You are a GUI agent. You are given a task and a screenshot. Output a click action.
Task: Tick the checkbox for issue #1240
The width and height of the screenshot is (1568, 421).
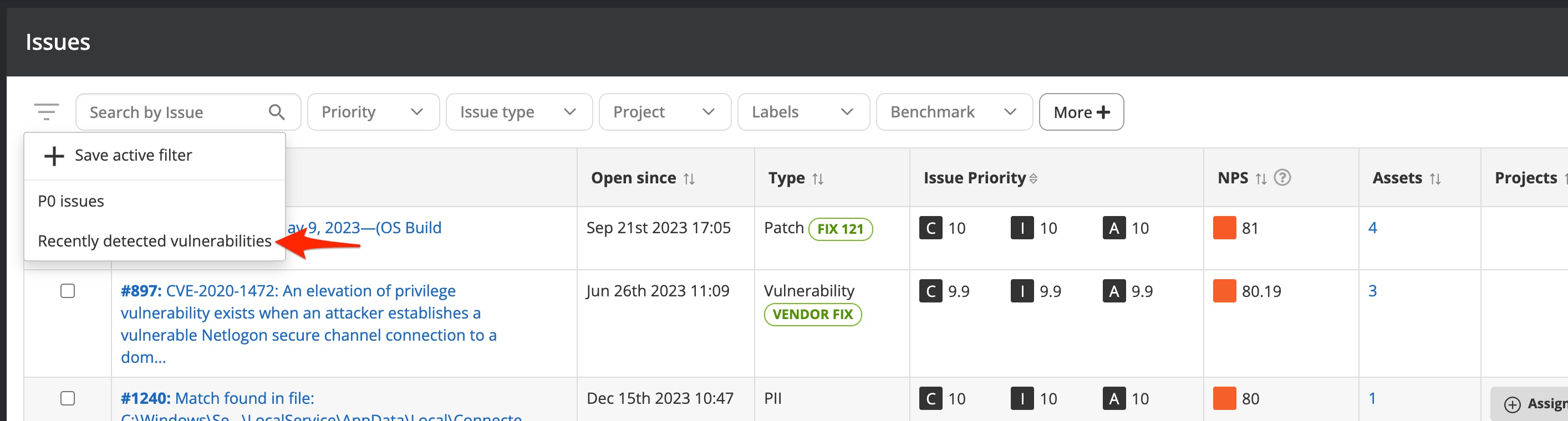(68, 398)
